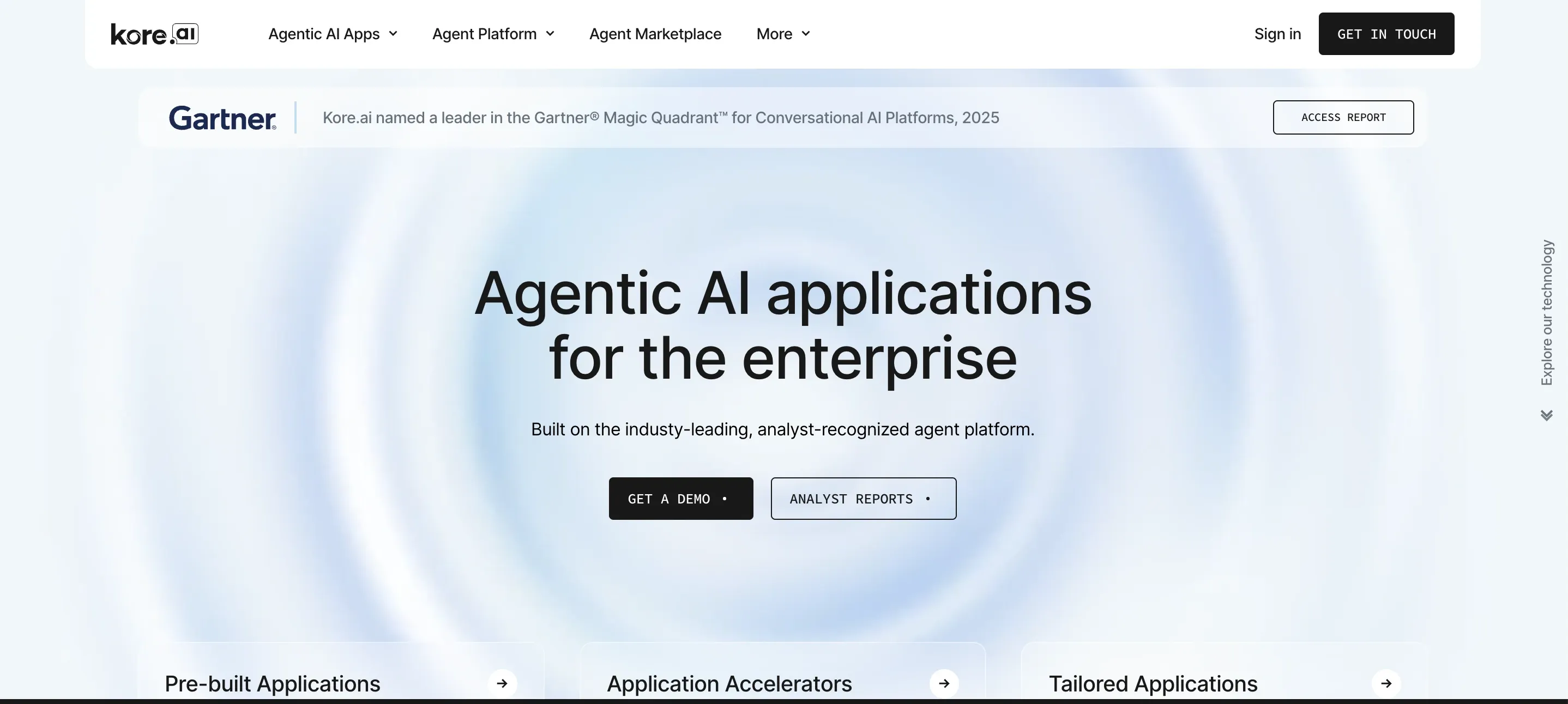Click arrow icon beside Tailored Applications
This screenshot has width=1568, height=704.
click(x=1386, y=683)
